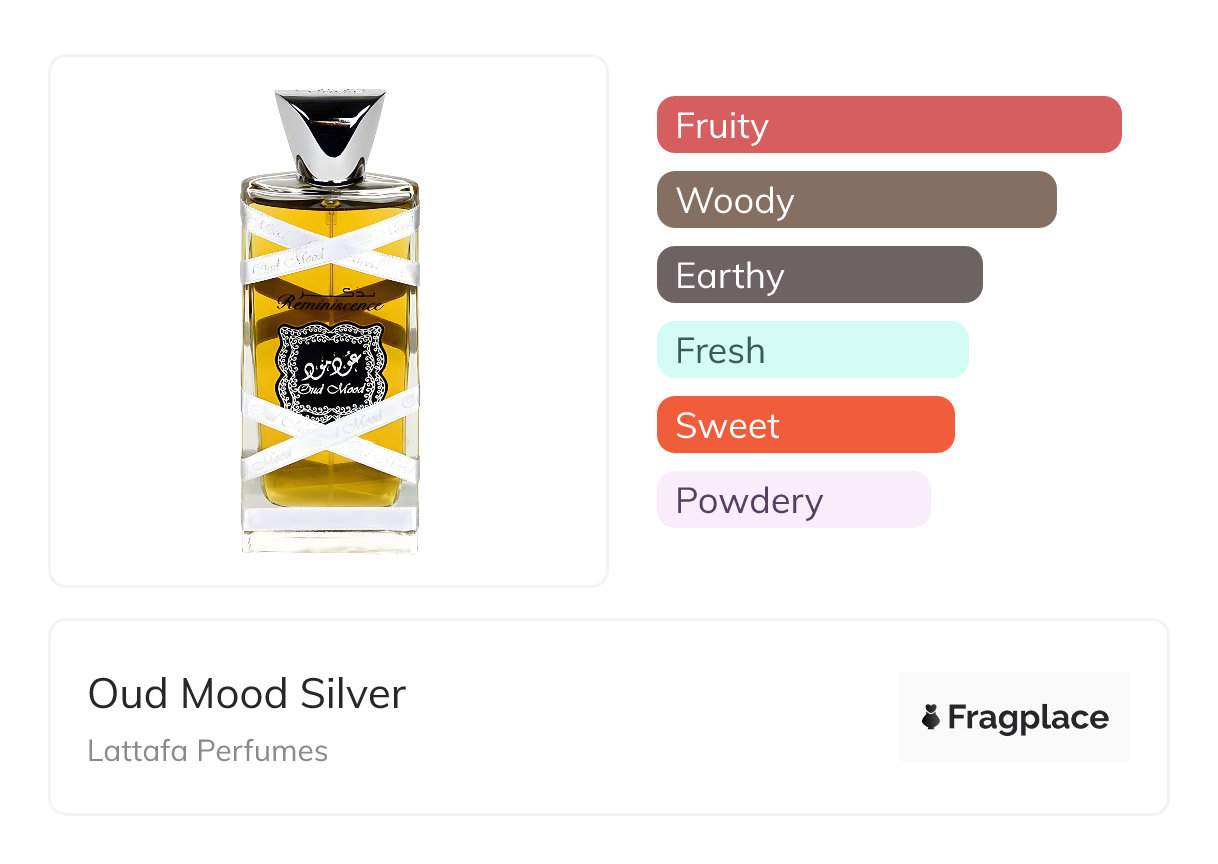Click the white band at the bottle base
1218x864 pixels.
pos(330,519)
